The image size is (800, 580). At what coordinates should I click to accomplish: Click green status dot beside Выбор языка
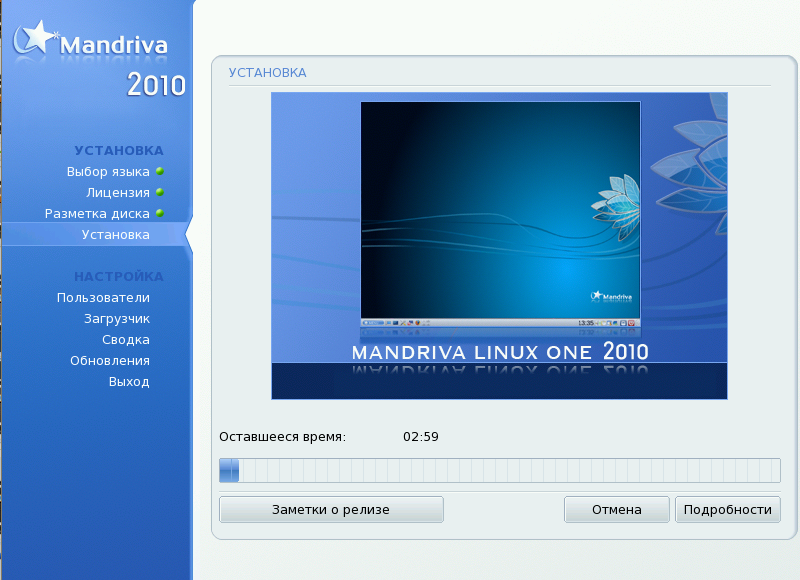160,171
